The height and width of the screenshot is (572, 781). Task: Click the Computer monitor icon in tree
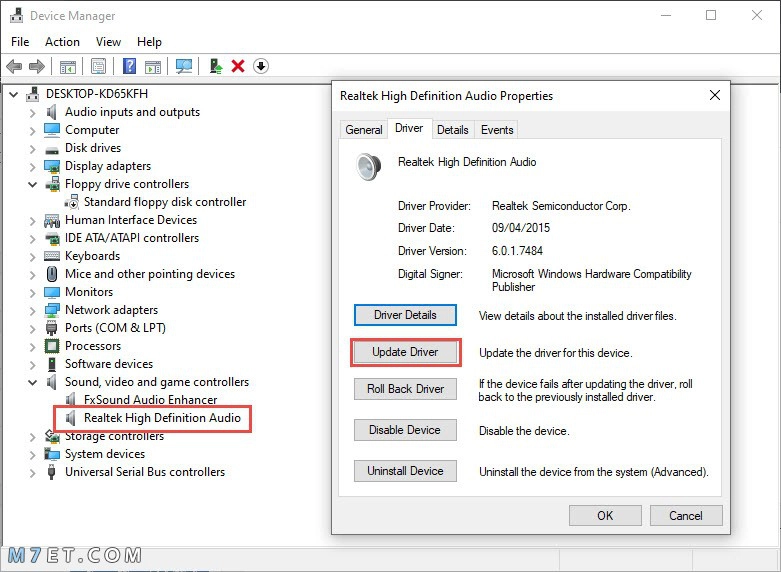[52, 130]
